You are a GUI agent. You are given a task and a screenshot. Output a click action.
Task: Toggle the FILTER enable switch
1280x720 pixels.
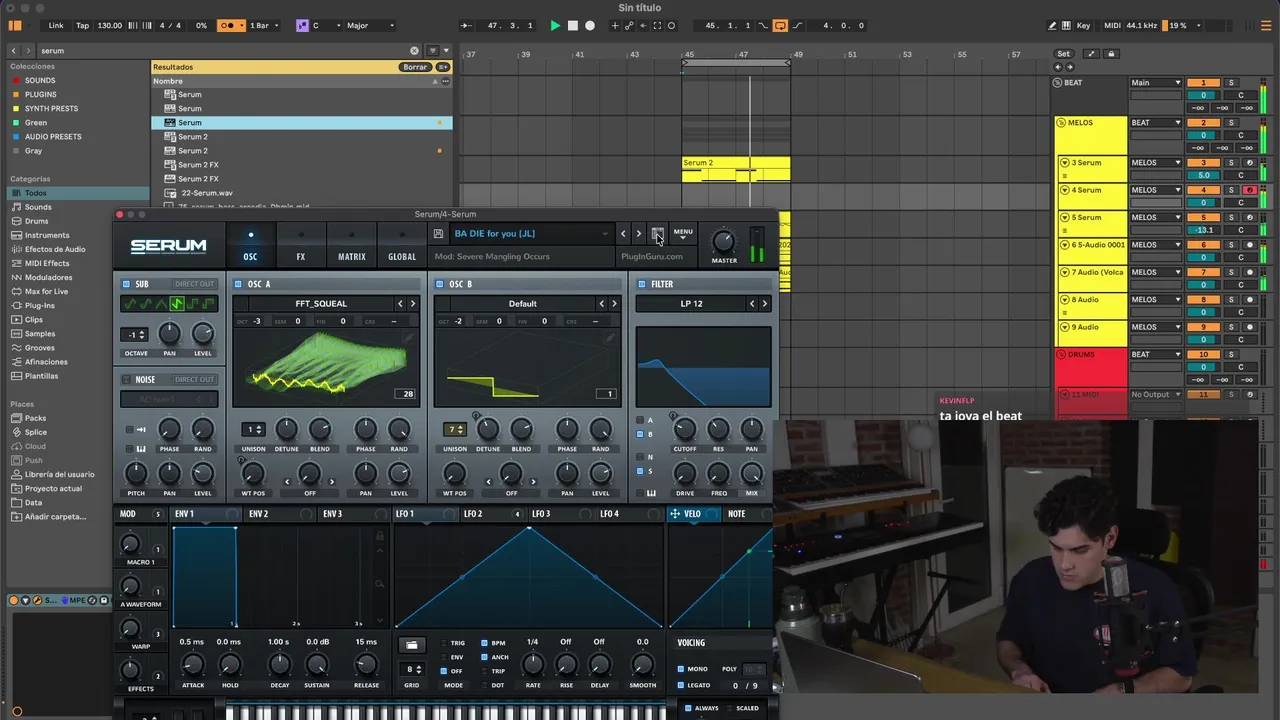[642, 284]
